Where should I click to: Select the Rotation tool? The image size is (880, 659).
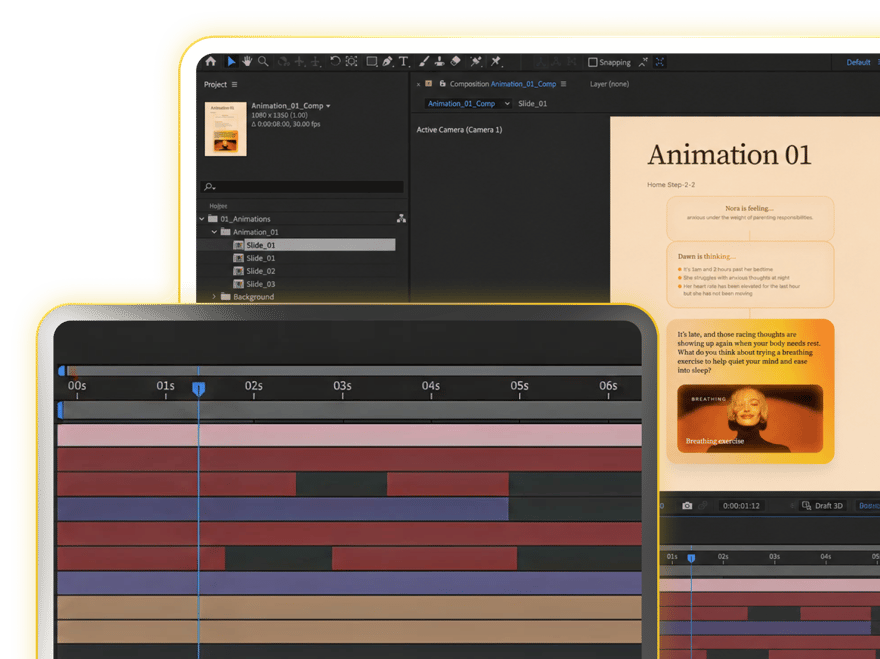(x=334, y=61)
